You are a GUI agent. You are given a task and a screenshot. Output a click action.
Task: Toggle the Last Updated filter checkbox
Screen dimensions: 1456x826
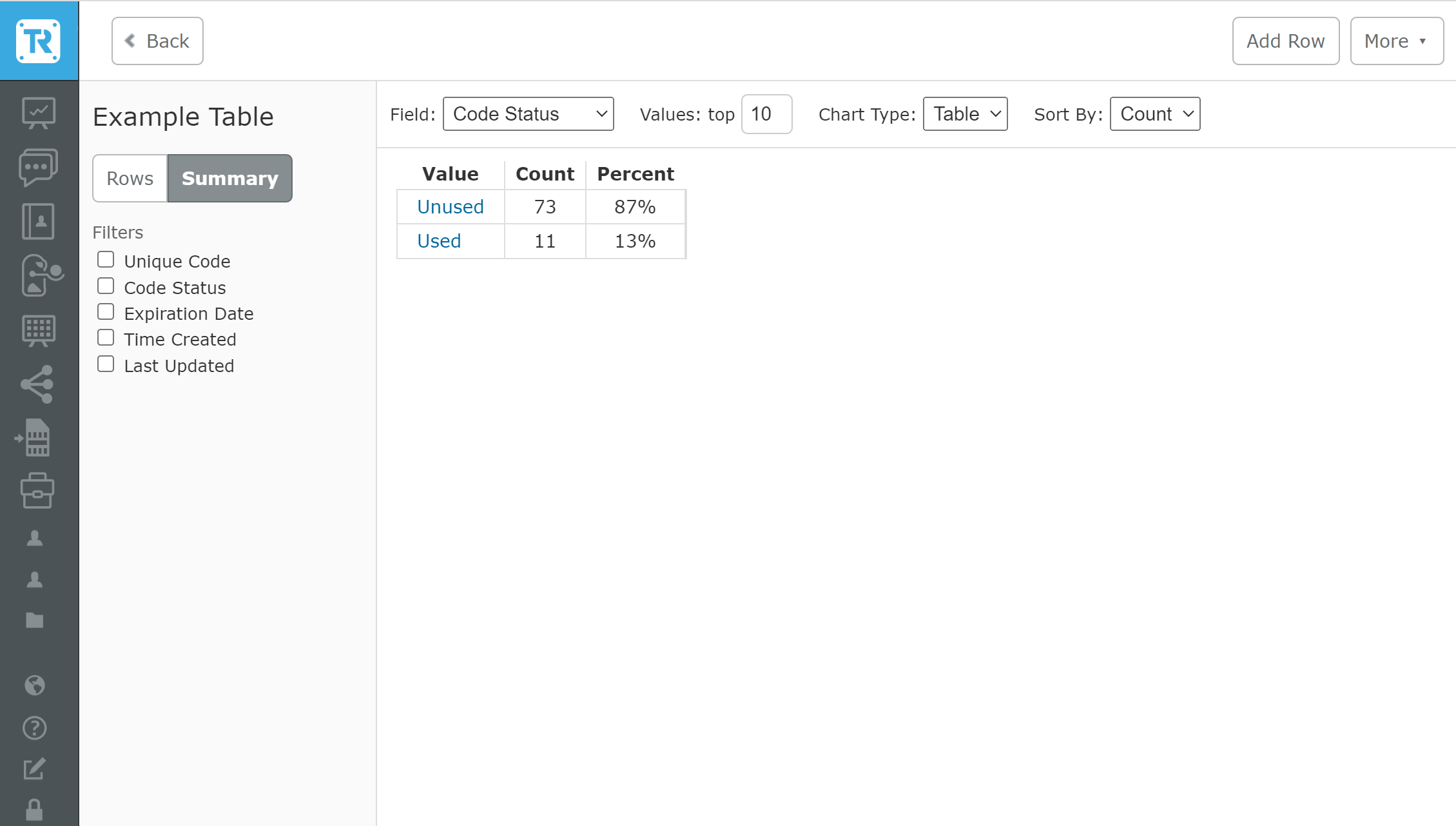(x=106, y=364)
